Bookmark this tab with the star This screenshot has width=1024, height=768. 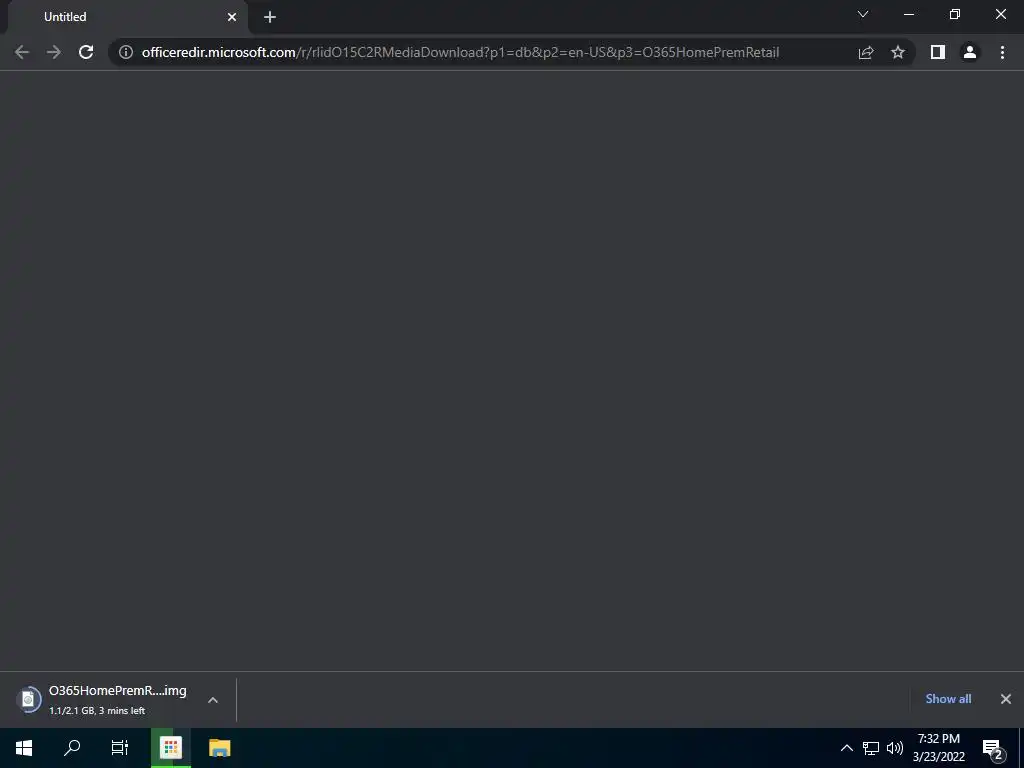898,52
